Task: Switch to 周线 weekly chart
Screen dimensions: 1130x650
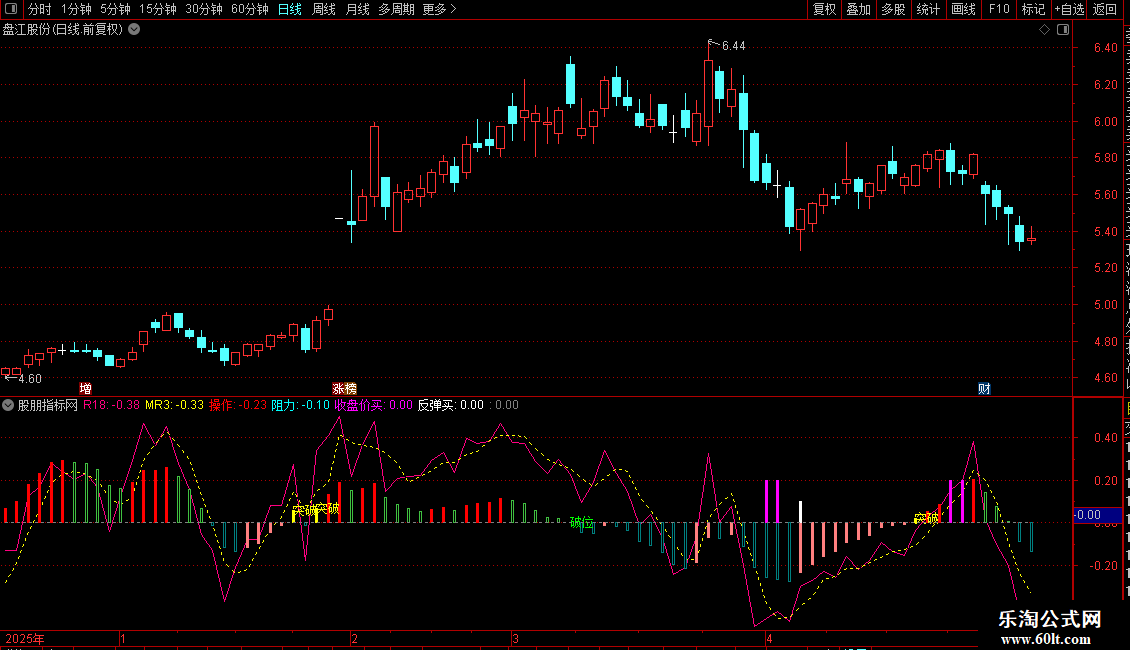Action: point(324,9)
